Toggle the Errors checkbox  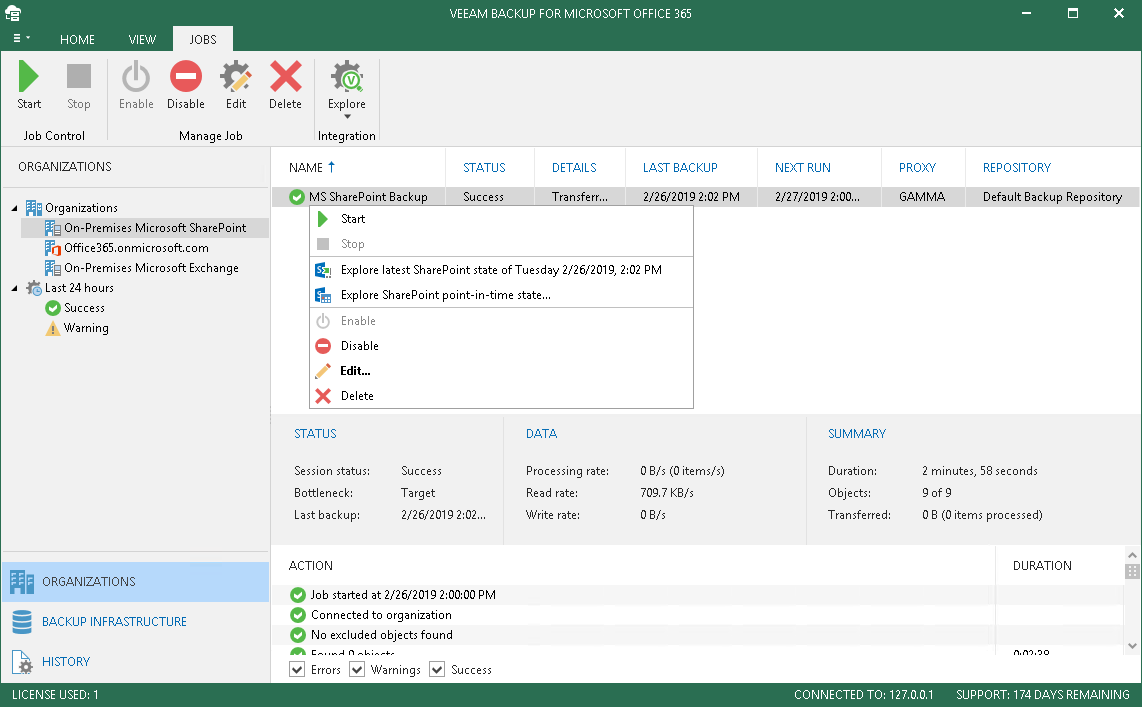pyautogui.click(x=297, y=670)
